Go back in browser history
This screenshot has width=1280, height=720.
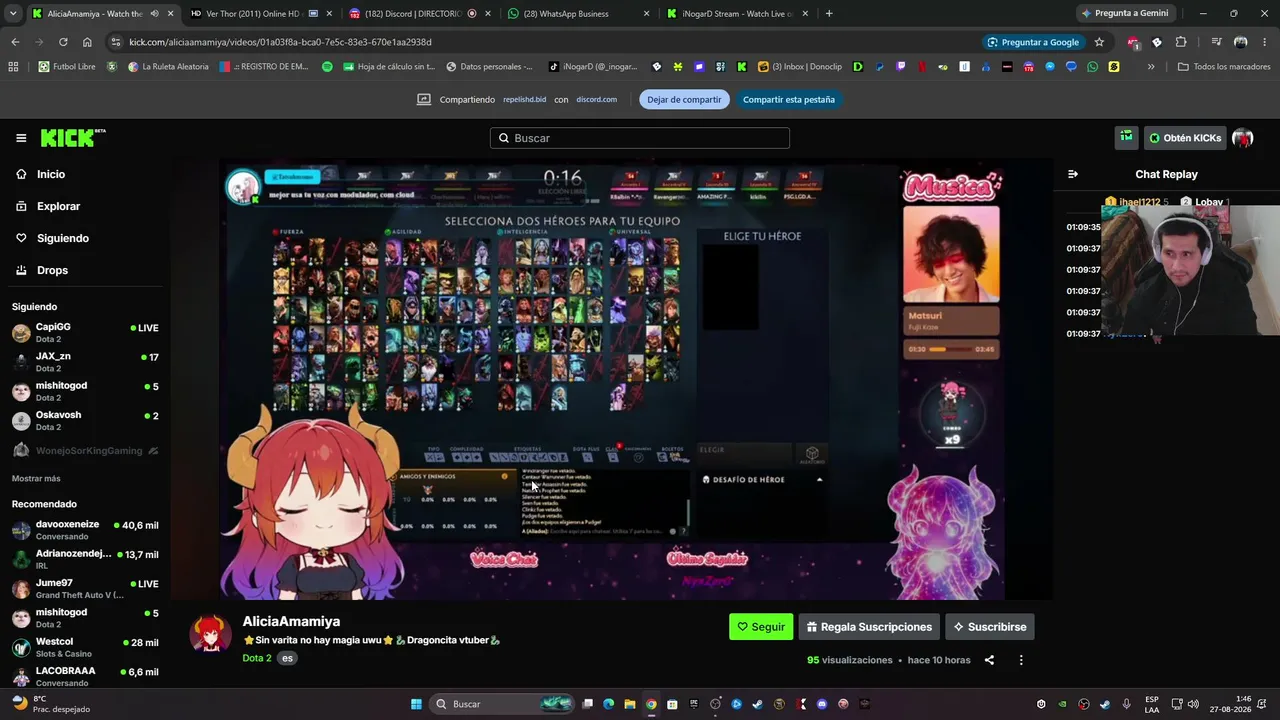coord(15,42)
